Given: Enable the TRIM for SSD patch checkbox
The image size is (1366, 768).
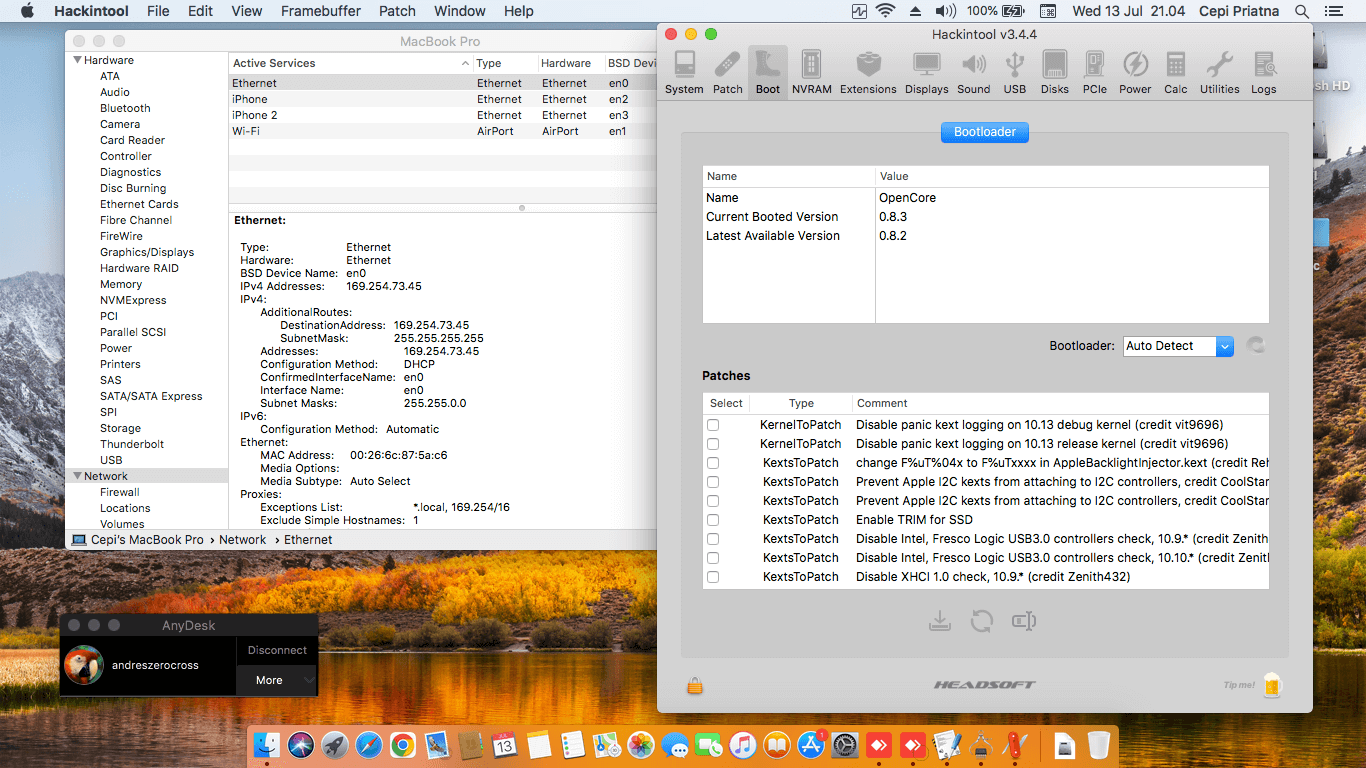Looking at the screenshot, I should [713, 520].
